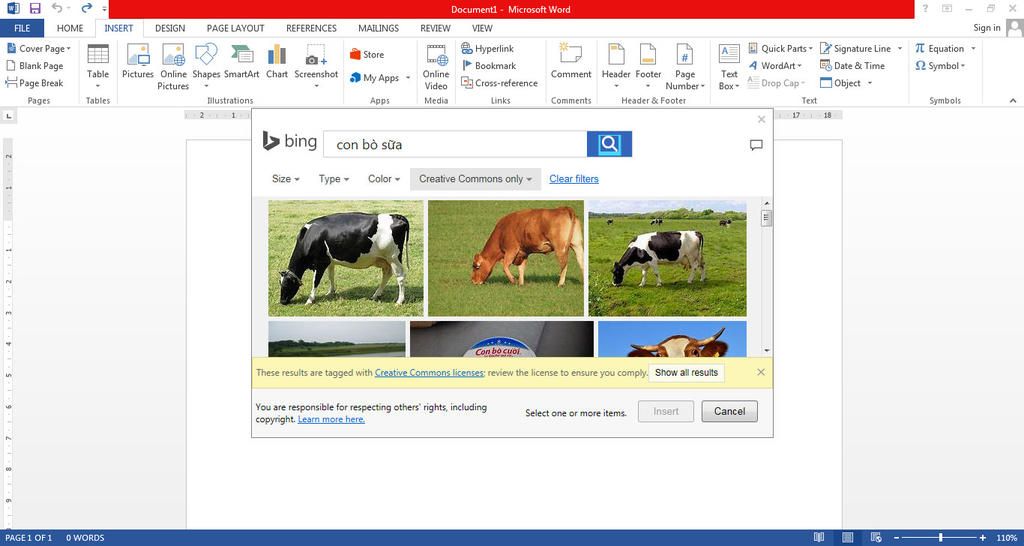
Task: Insert Date & Time
Action: click(852, 65)
